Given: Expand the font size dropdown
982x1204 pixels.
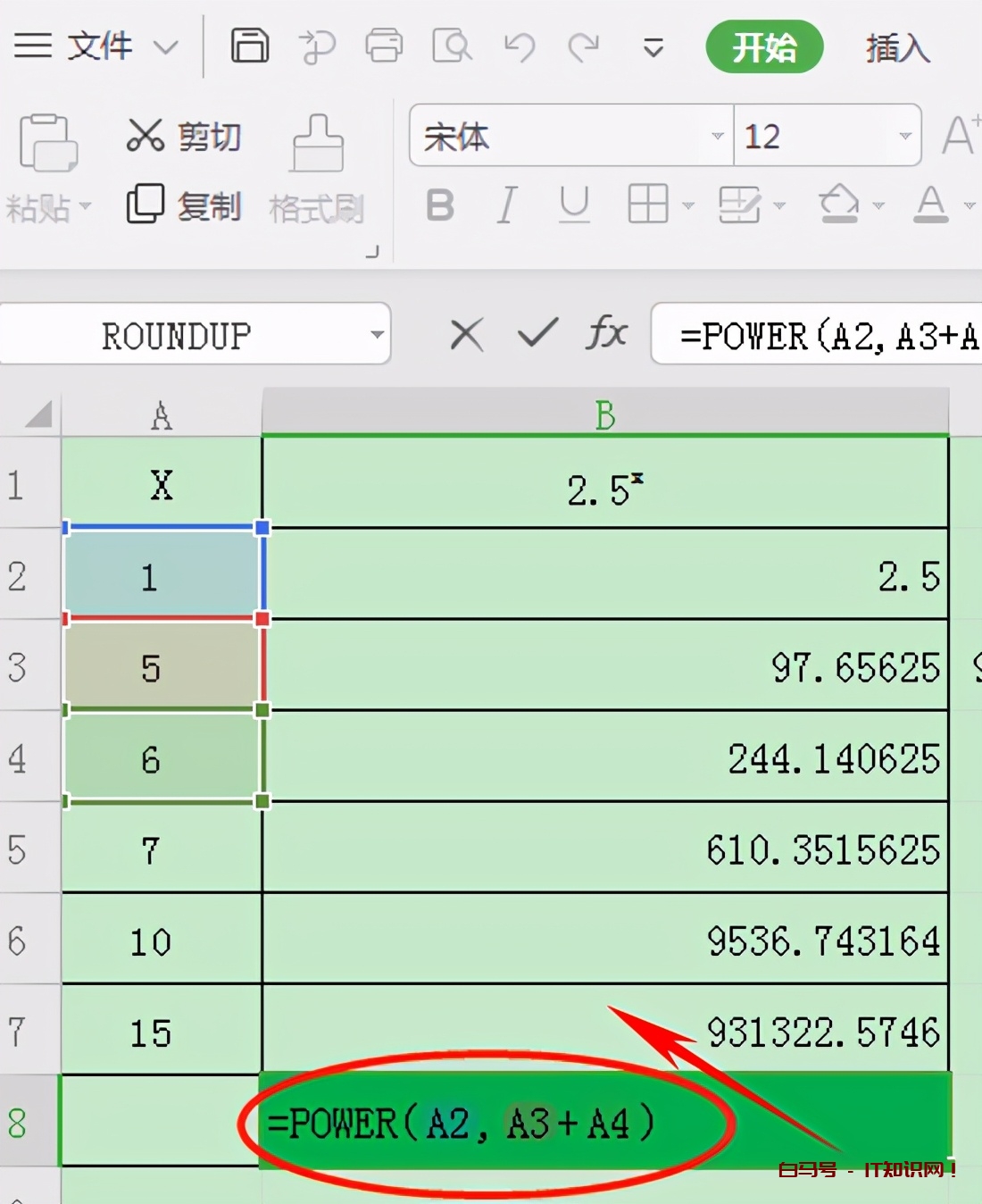Looking at the screenshot, I should point(904,136).
